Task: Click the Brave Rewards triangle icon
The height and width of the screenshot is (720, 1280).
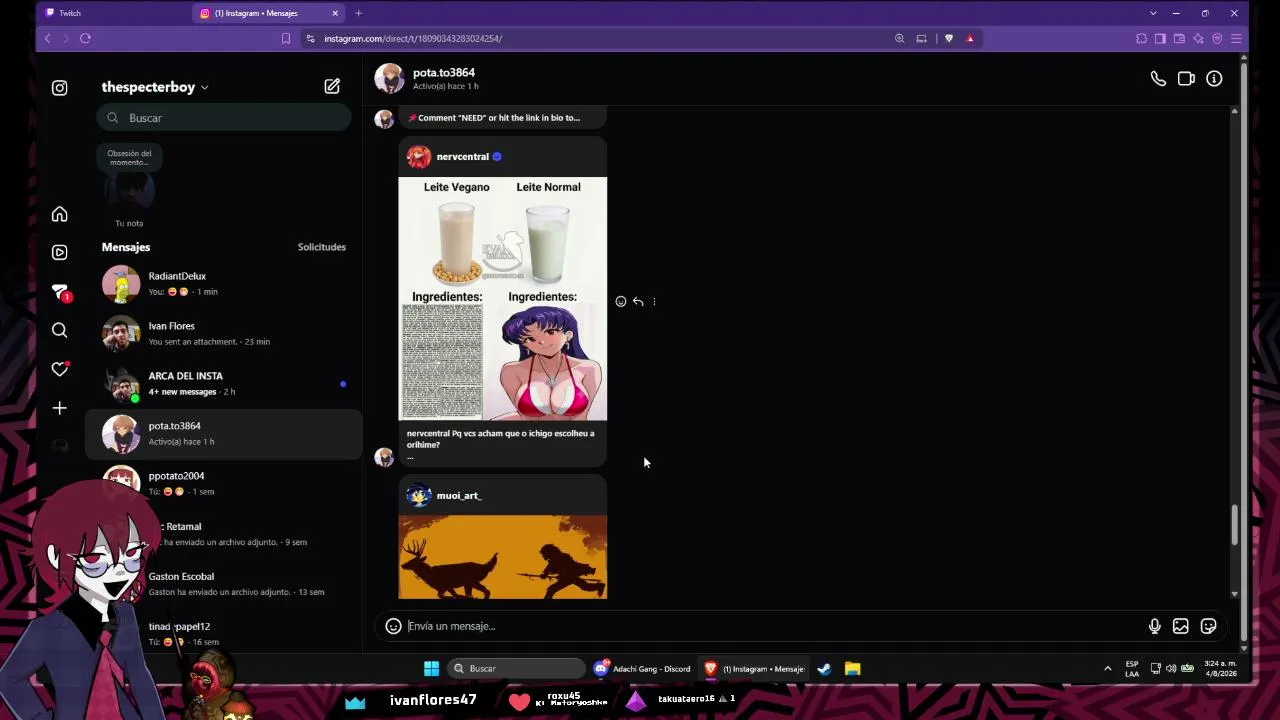Action: [x=970, y=38]
